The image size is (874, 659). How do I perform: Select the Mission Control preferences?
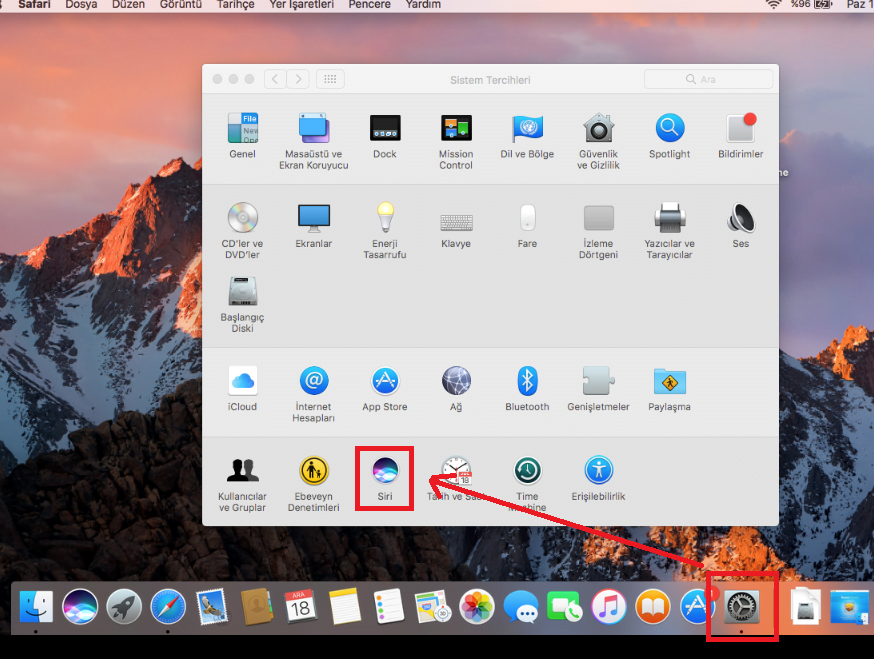[456, 129]
